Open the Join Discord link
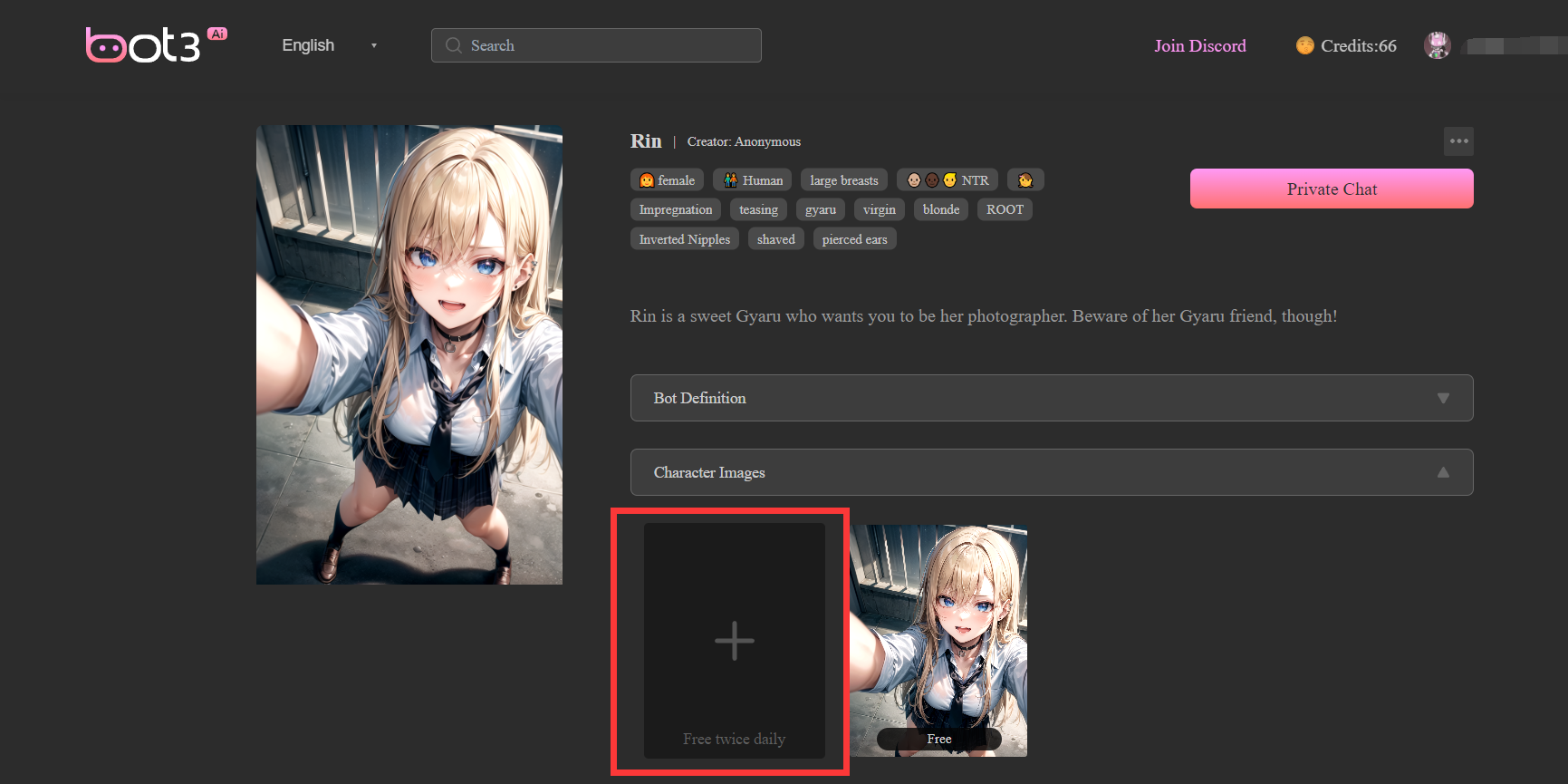Screen dimensions: 1568x784 pyautogui.click(x=1199, y=45)
